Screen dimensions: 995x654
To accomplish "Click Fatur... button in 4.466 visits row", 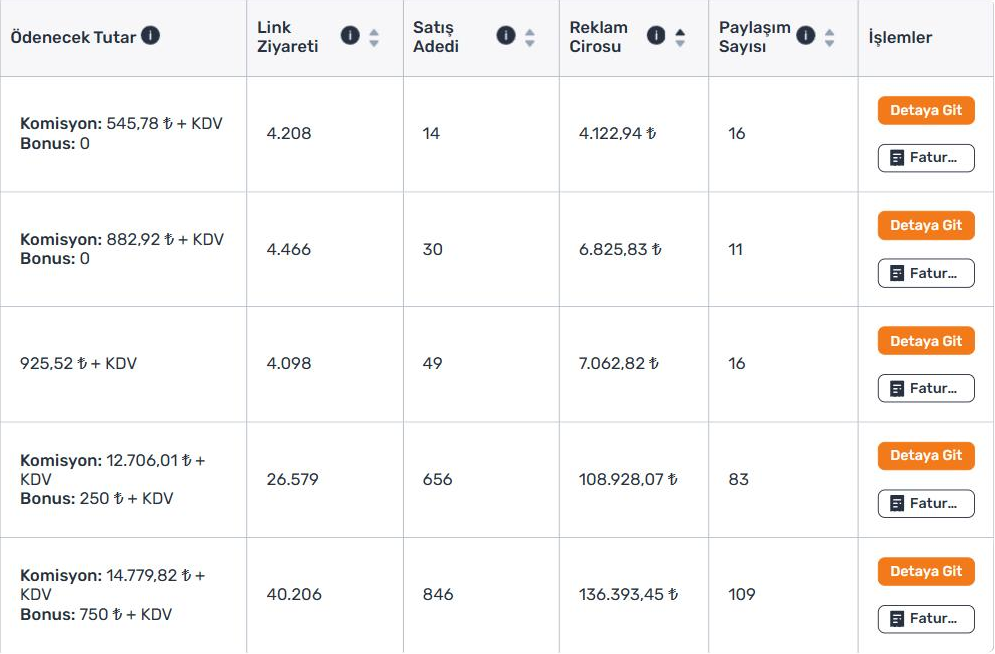I will [926, 273].
